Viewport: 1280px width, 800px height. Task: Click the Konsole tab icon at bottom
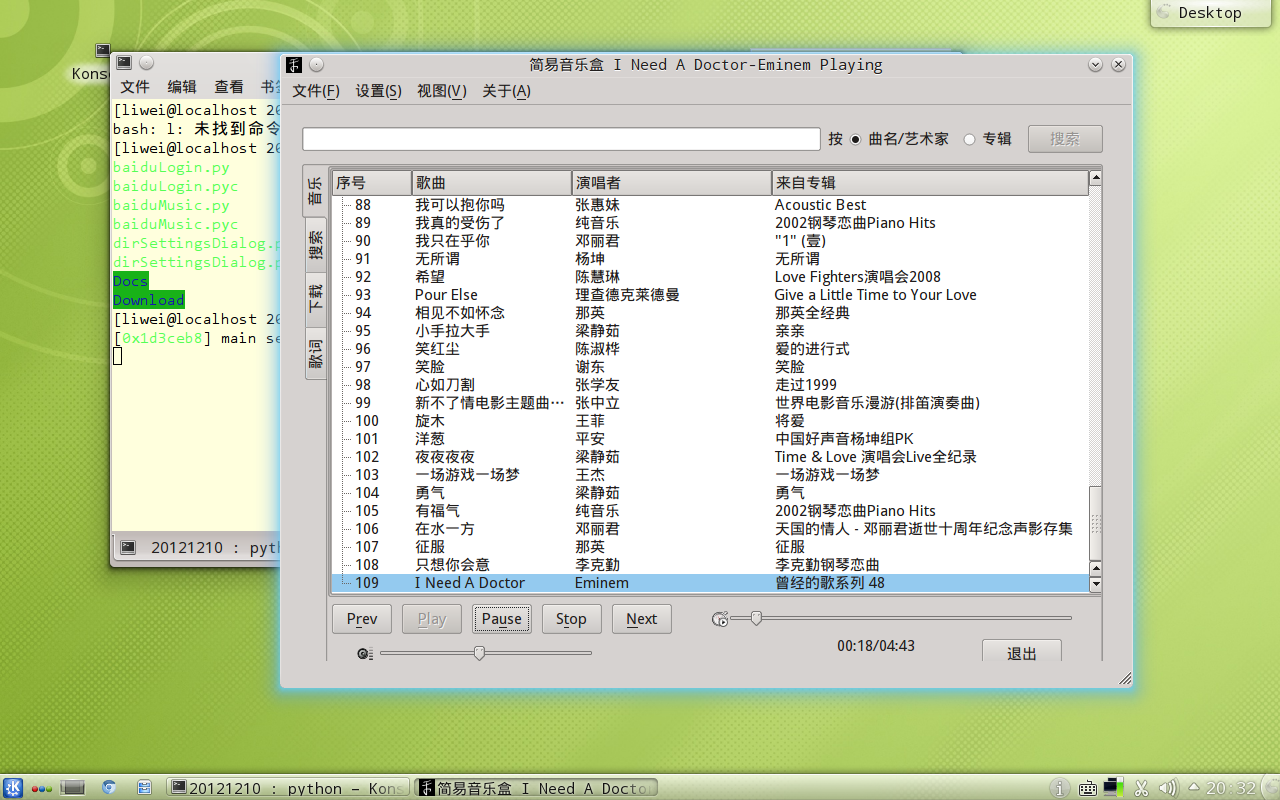click(128, 547)
